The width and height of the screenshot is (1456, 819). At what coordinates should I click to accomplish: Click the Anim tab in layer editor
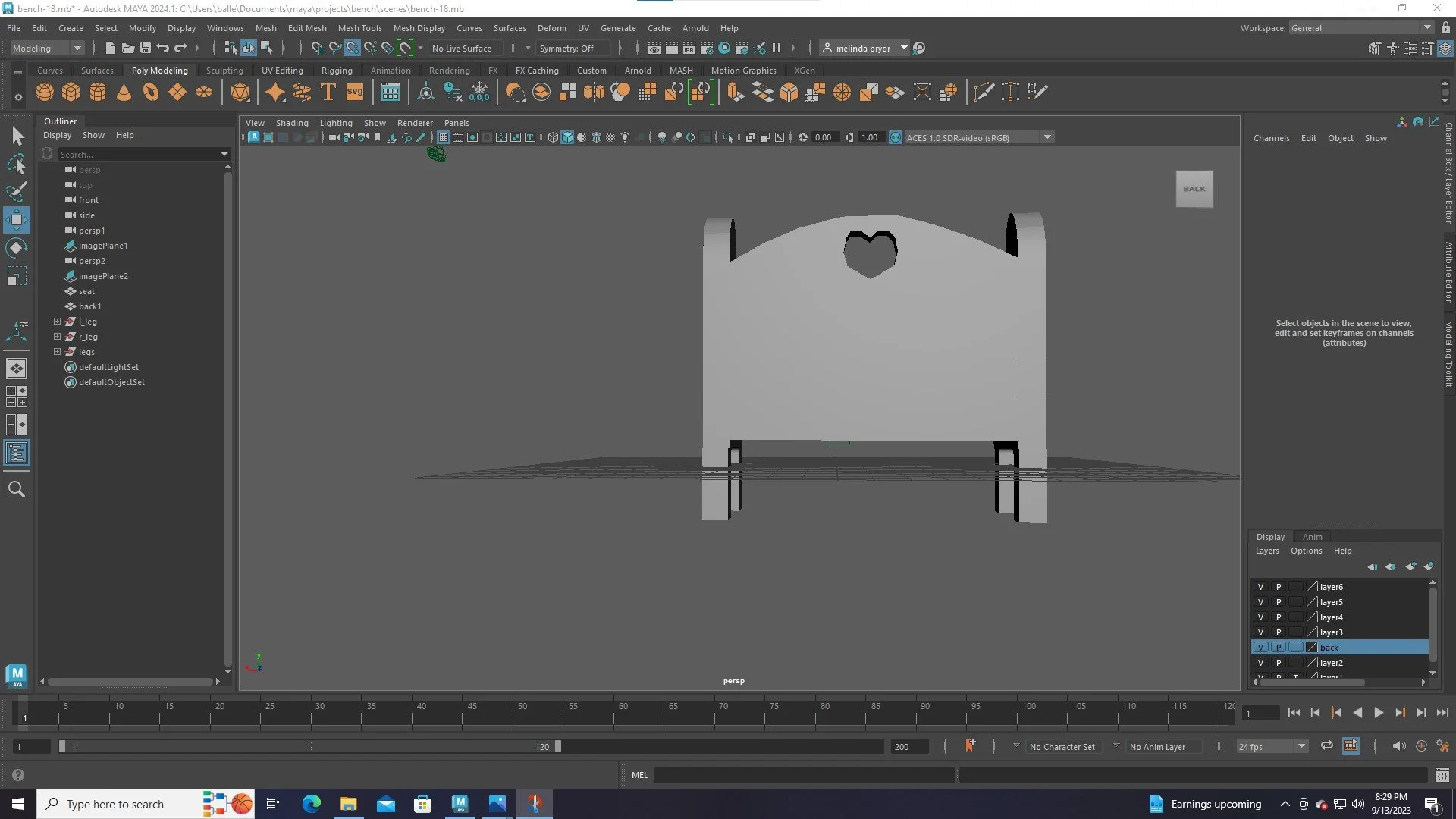(1312, 537)
